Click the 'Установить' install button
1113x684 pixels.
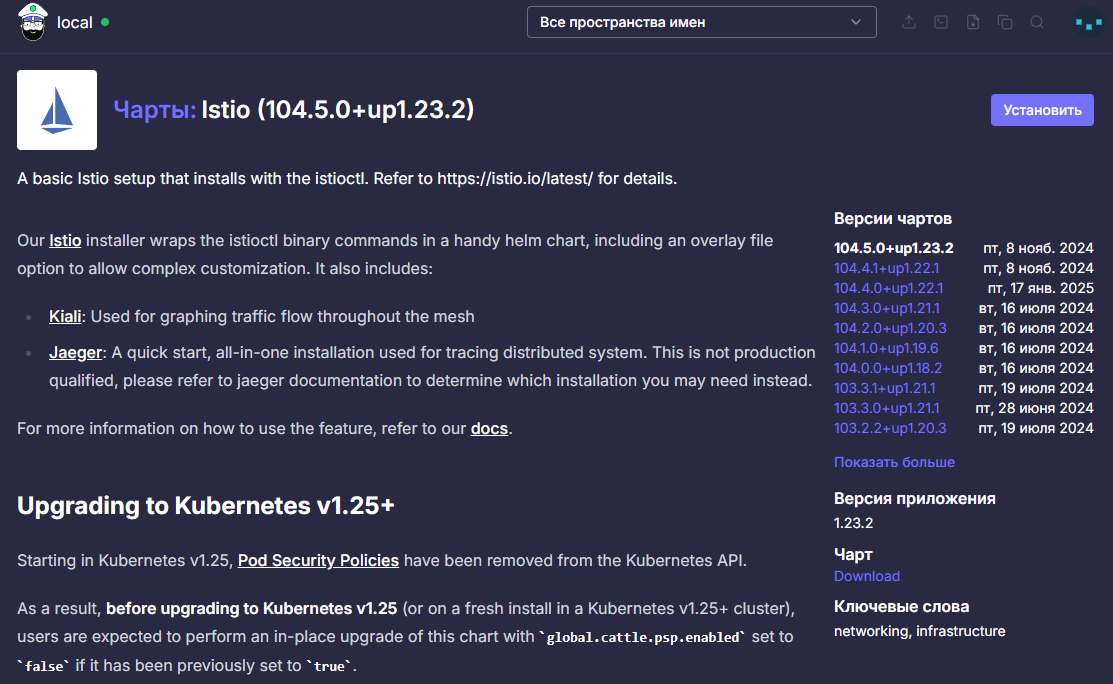pos(1042,110)
